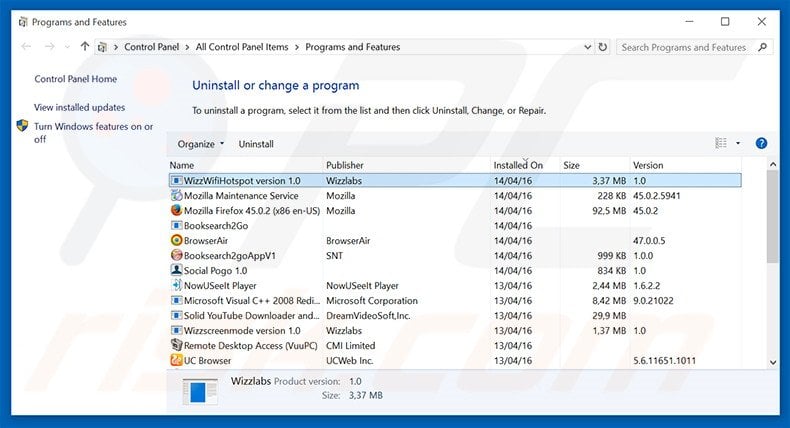Click the list scroll up arrow
The width and height of the screenshot is (790, 428).
773,164
